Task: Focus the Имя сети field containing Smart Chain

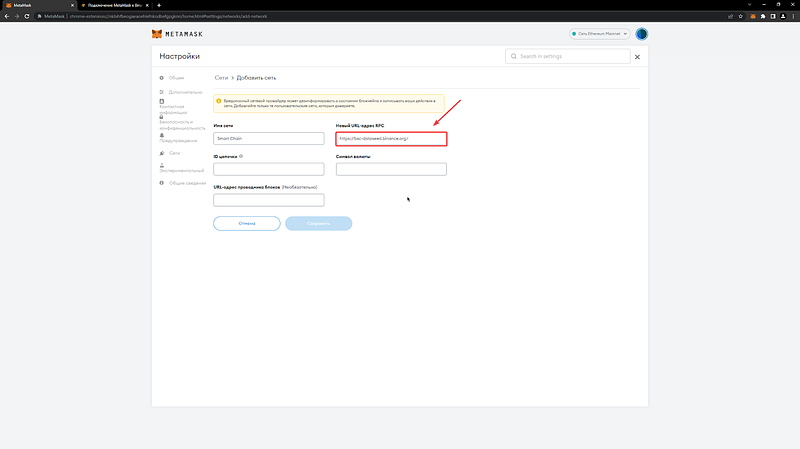Action: pyautogui.click(x=269, y=139)
